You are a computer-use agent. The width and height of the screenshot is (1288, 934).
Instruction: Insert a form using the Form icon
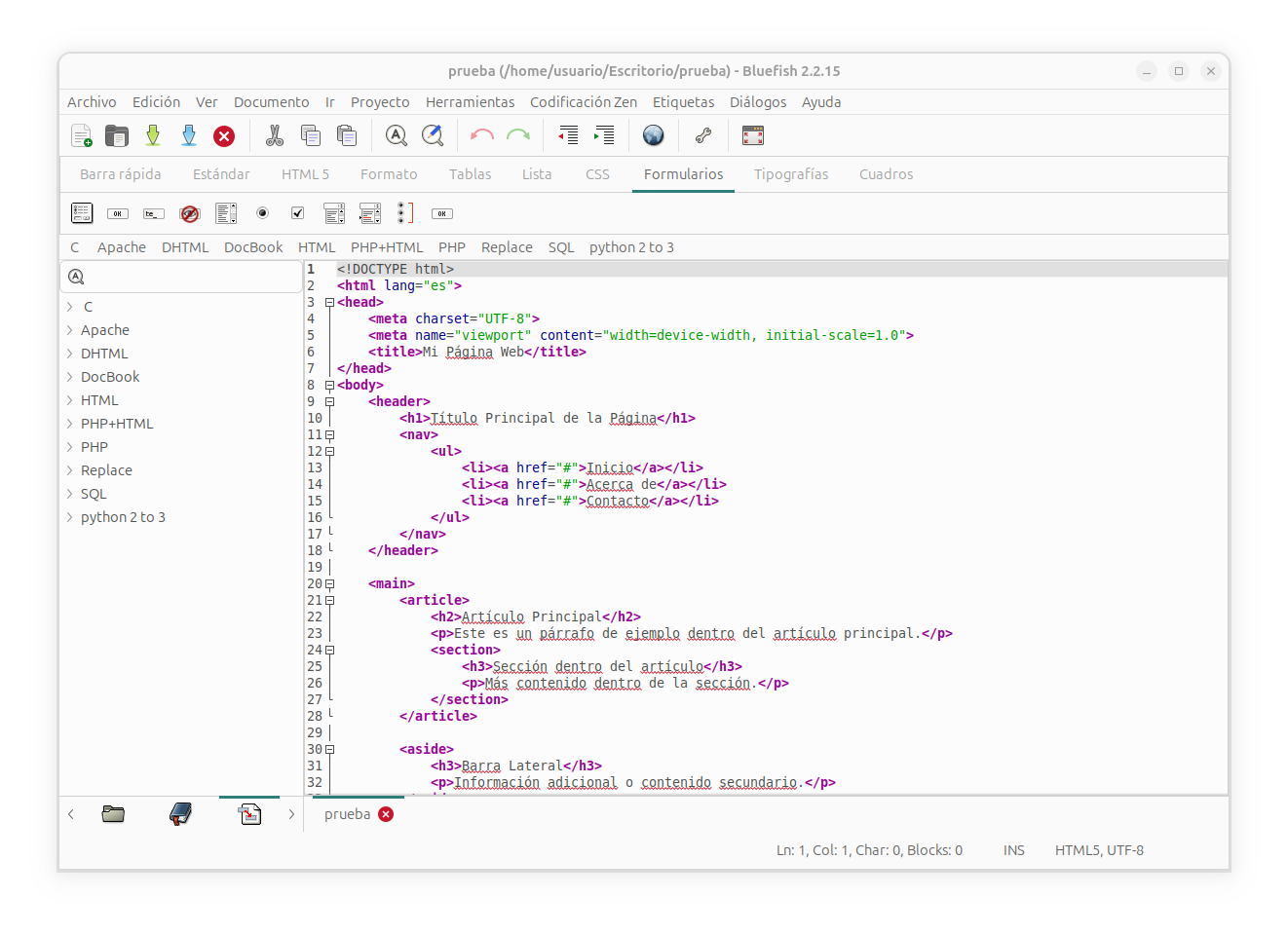[x=82, y=213]
